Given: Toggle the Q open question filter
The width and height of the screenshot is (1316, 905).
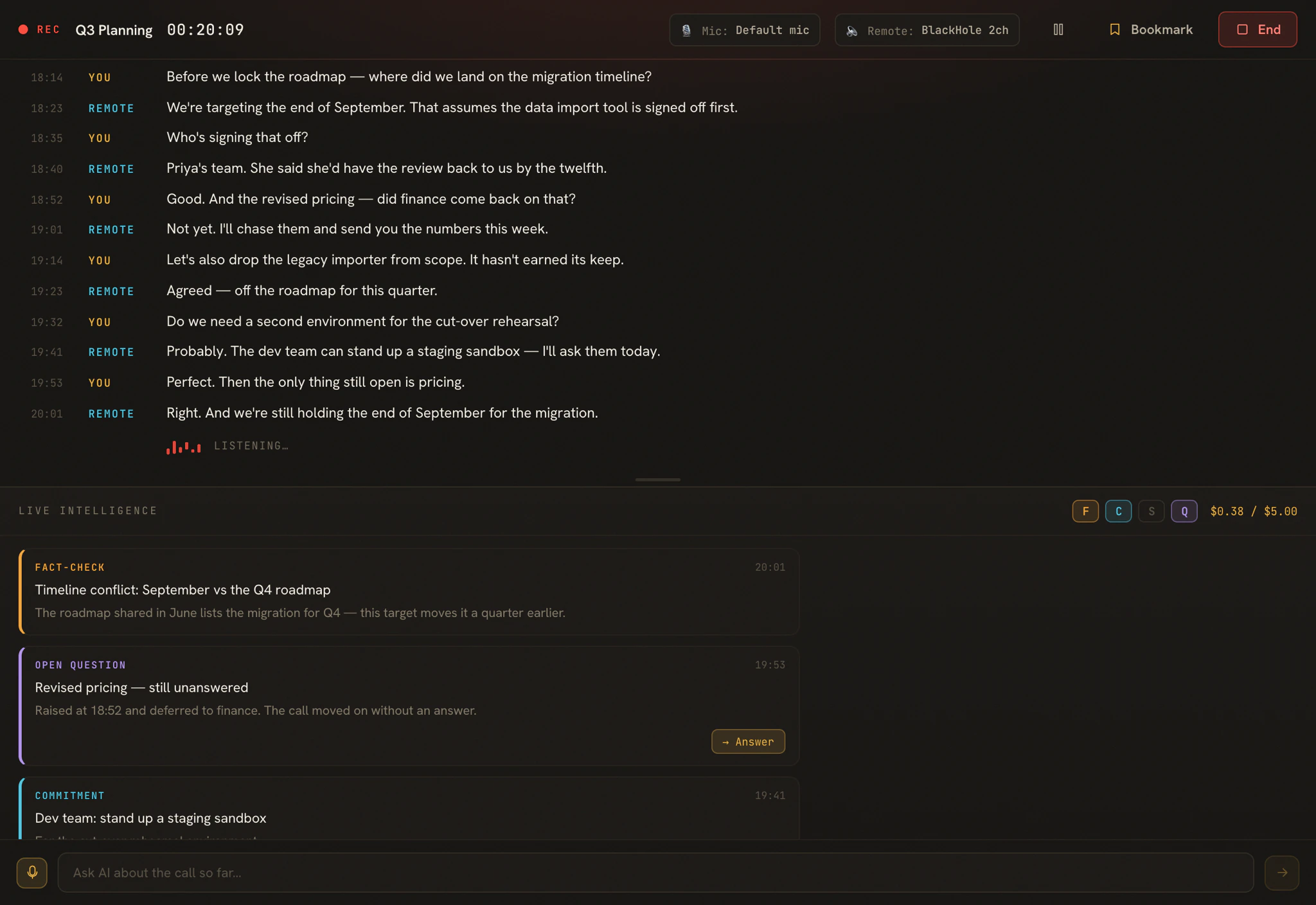Looking at the screenshot, I should click(x=1184, y=511).
